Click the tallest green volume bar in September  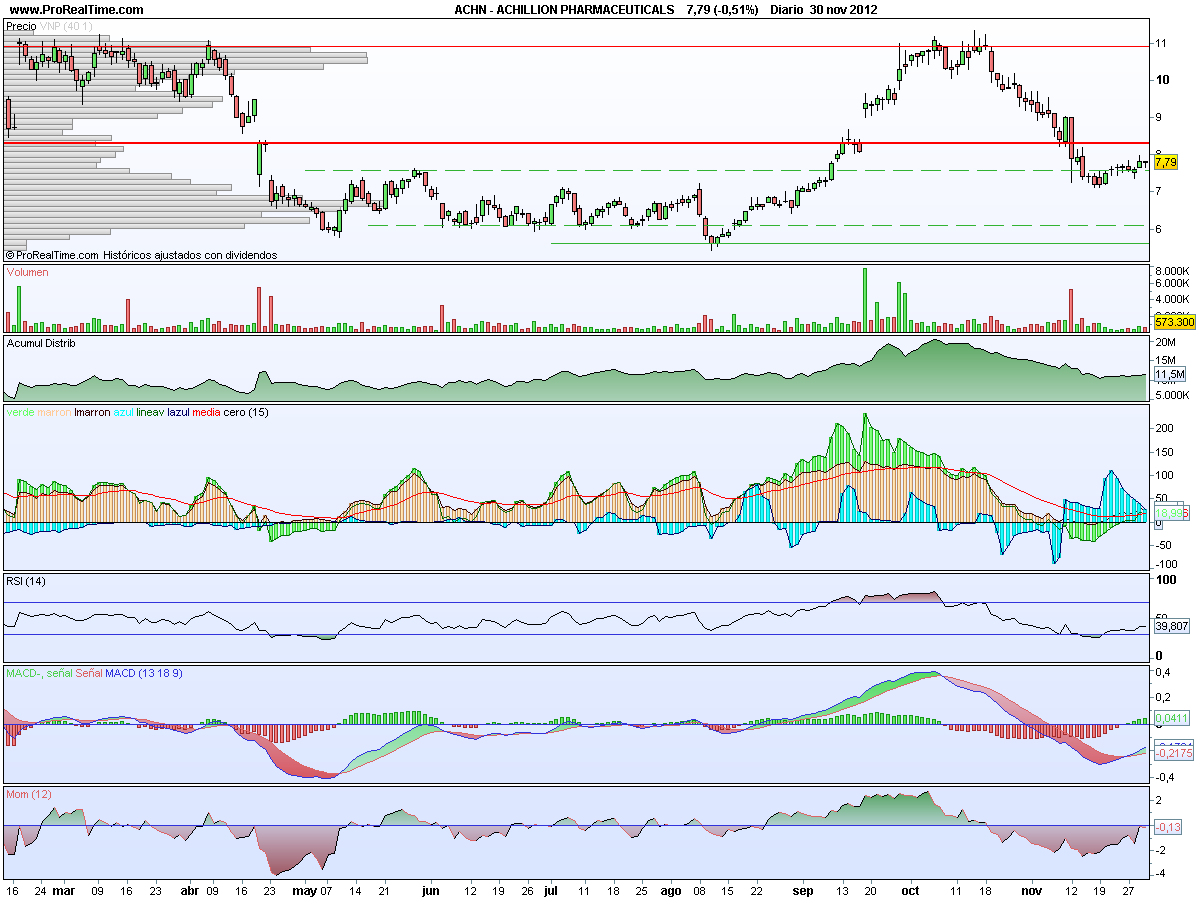(865, 300)
